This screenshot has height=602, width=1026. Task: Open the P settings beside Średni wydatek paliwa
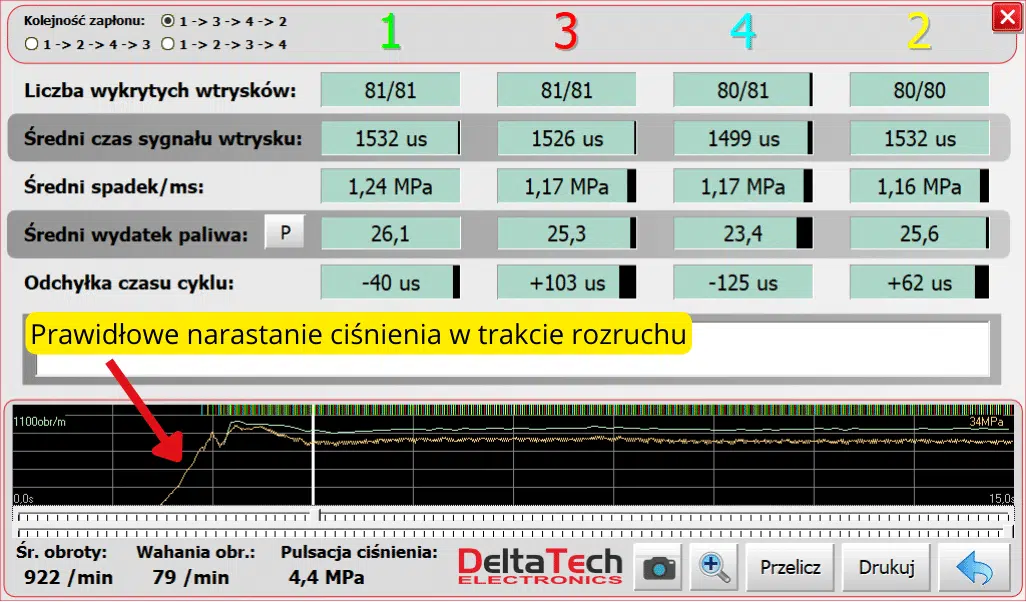284,231
